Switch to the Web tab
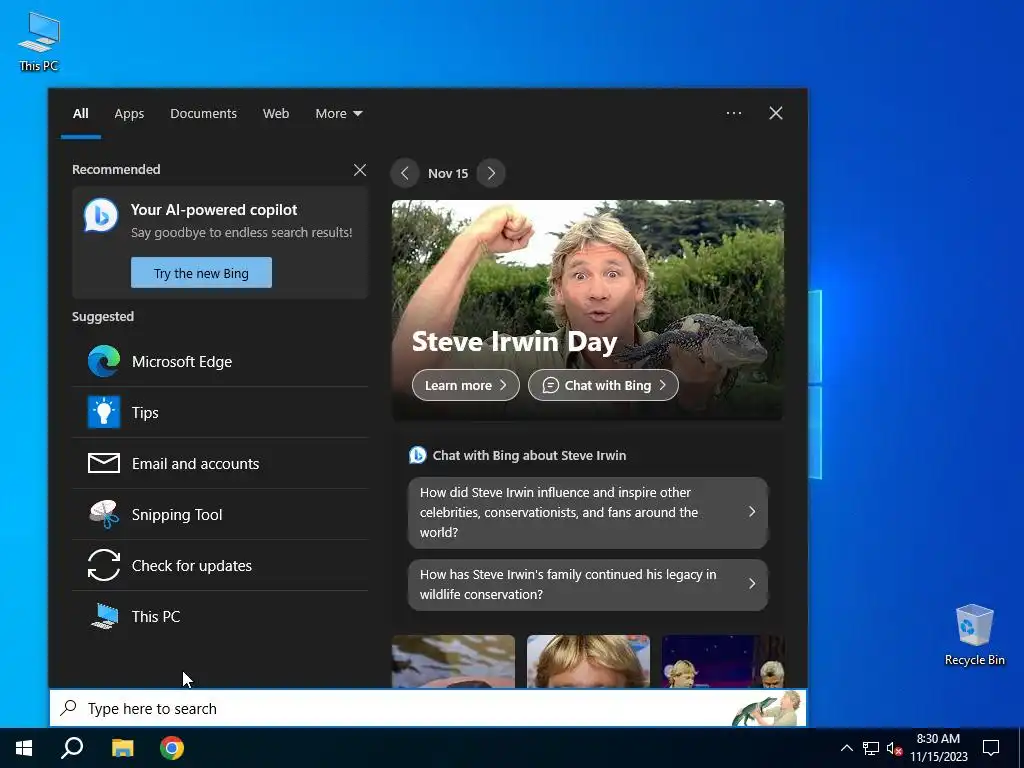1024x768 pixels. point(276,114)
